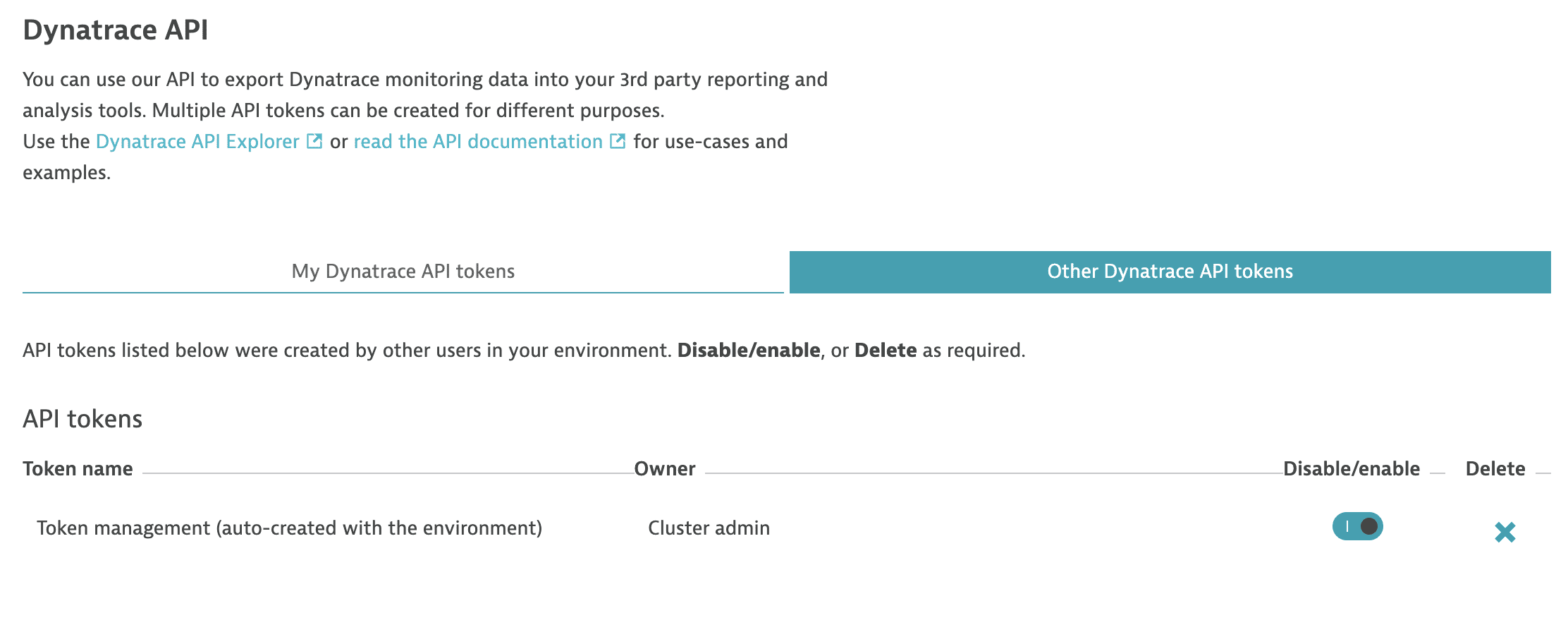Click the Disable/enable column header
This screenshot has width=1568, height=632.
click(1352, 469)
